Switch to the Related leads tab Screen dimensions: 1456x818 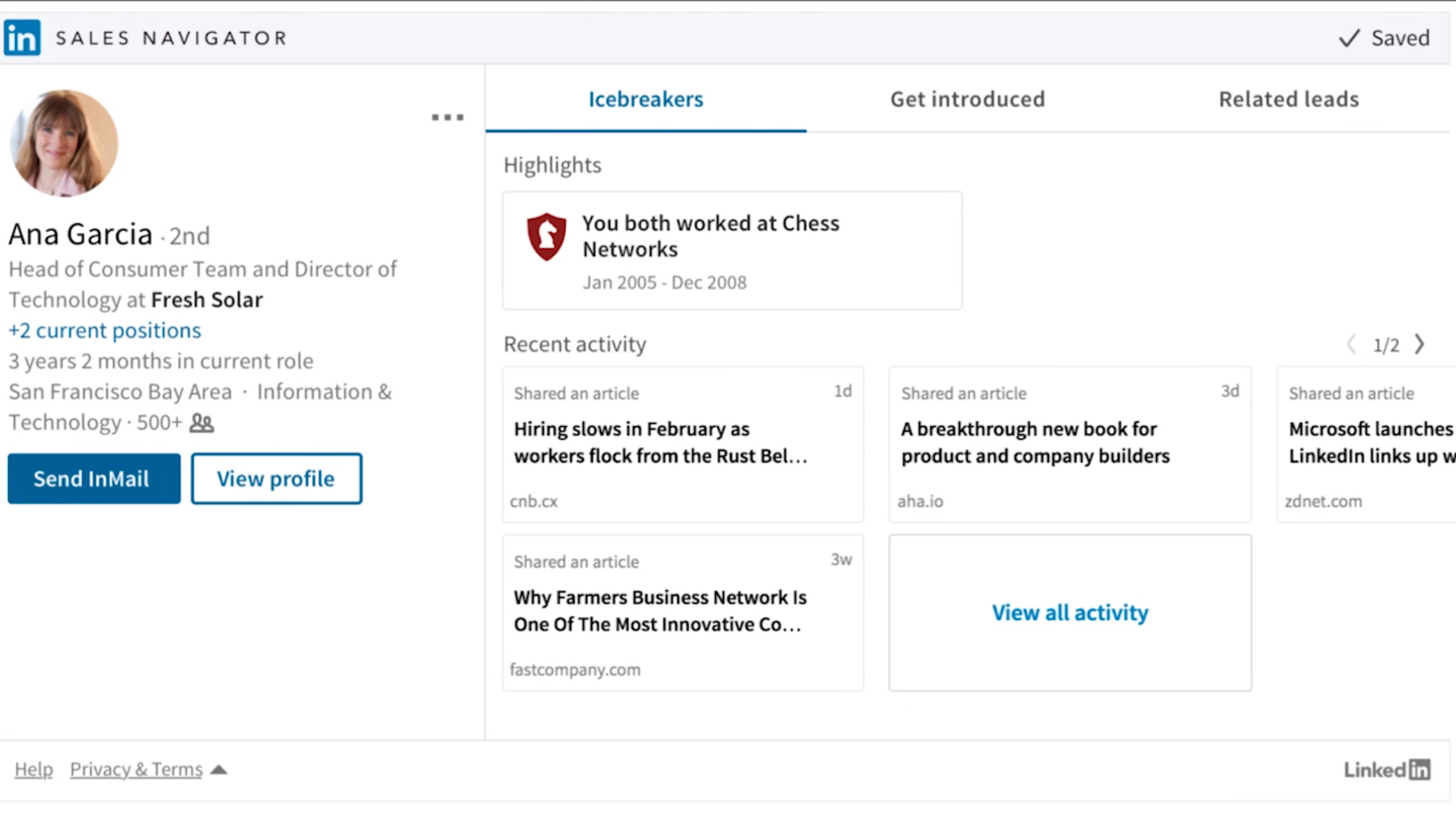1288,99
